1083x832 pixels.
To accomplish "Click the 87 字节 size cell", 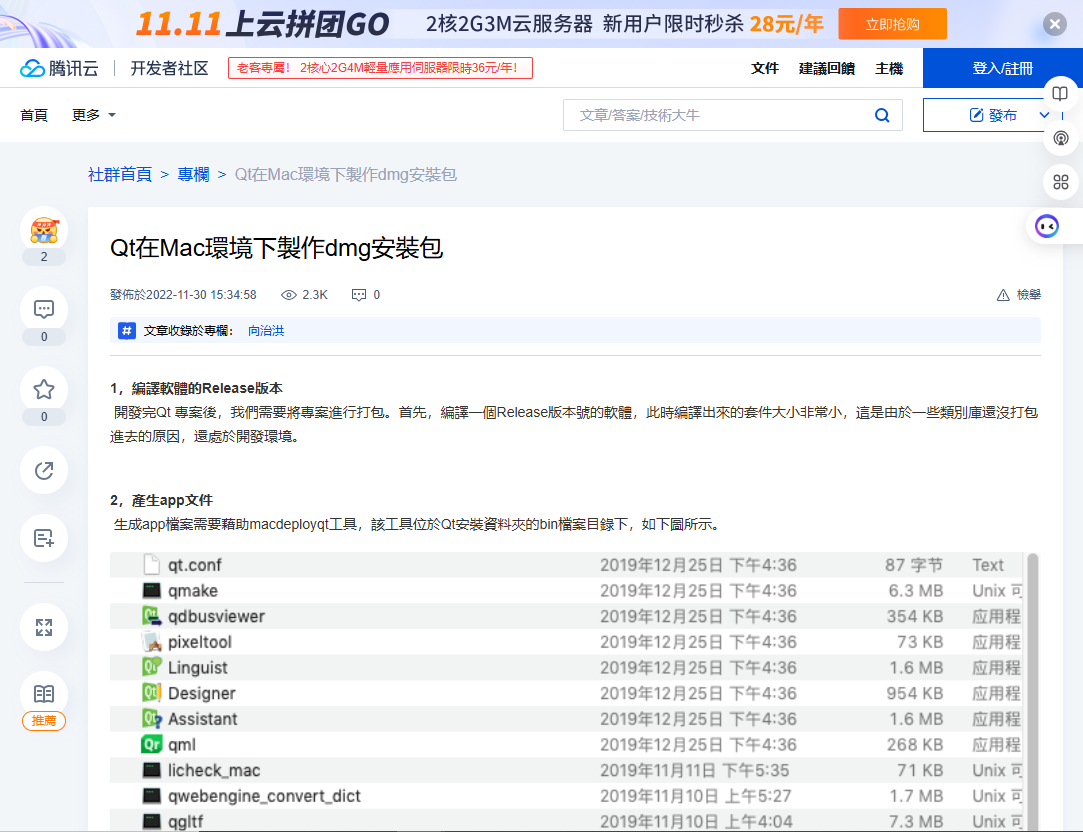I will [914, 565].
